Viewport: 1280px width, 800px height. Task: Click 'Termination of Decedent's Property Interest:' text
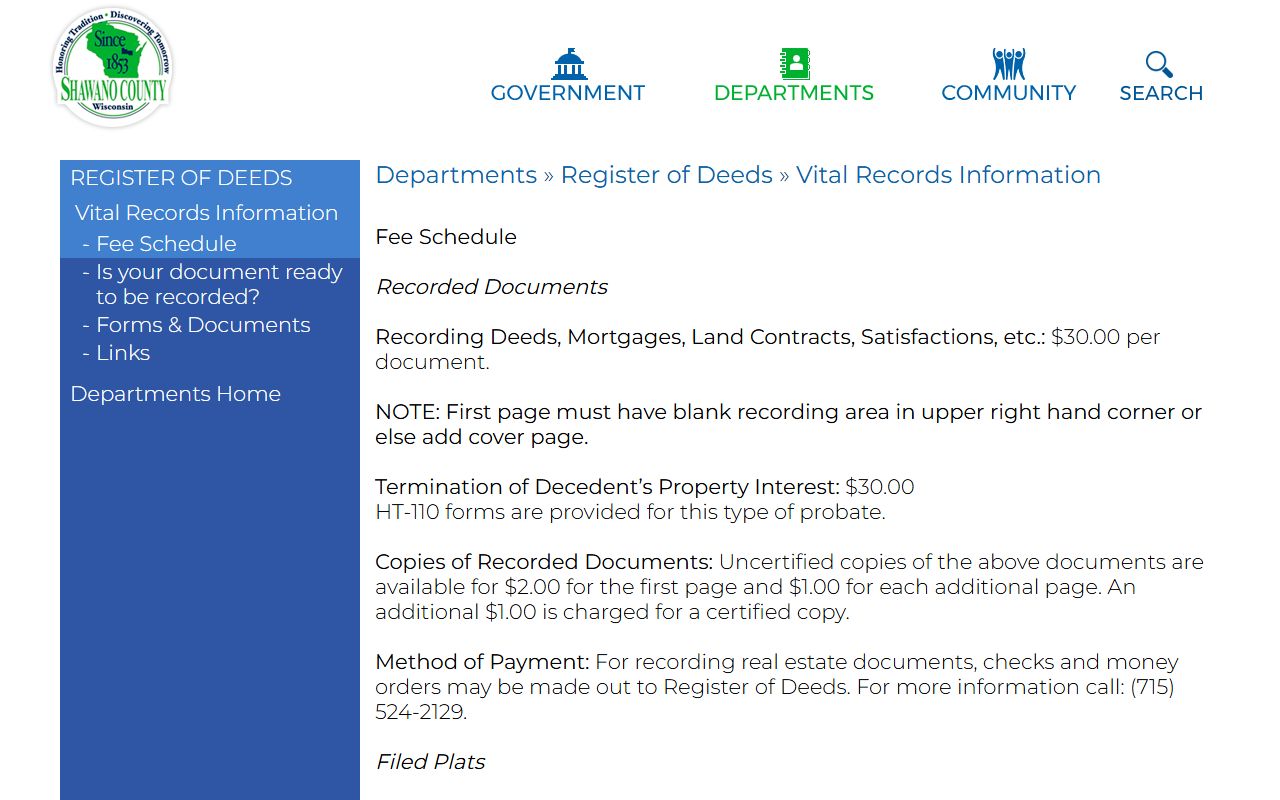click(608, 487)
